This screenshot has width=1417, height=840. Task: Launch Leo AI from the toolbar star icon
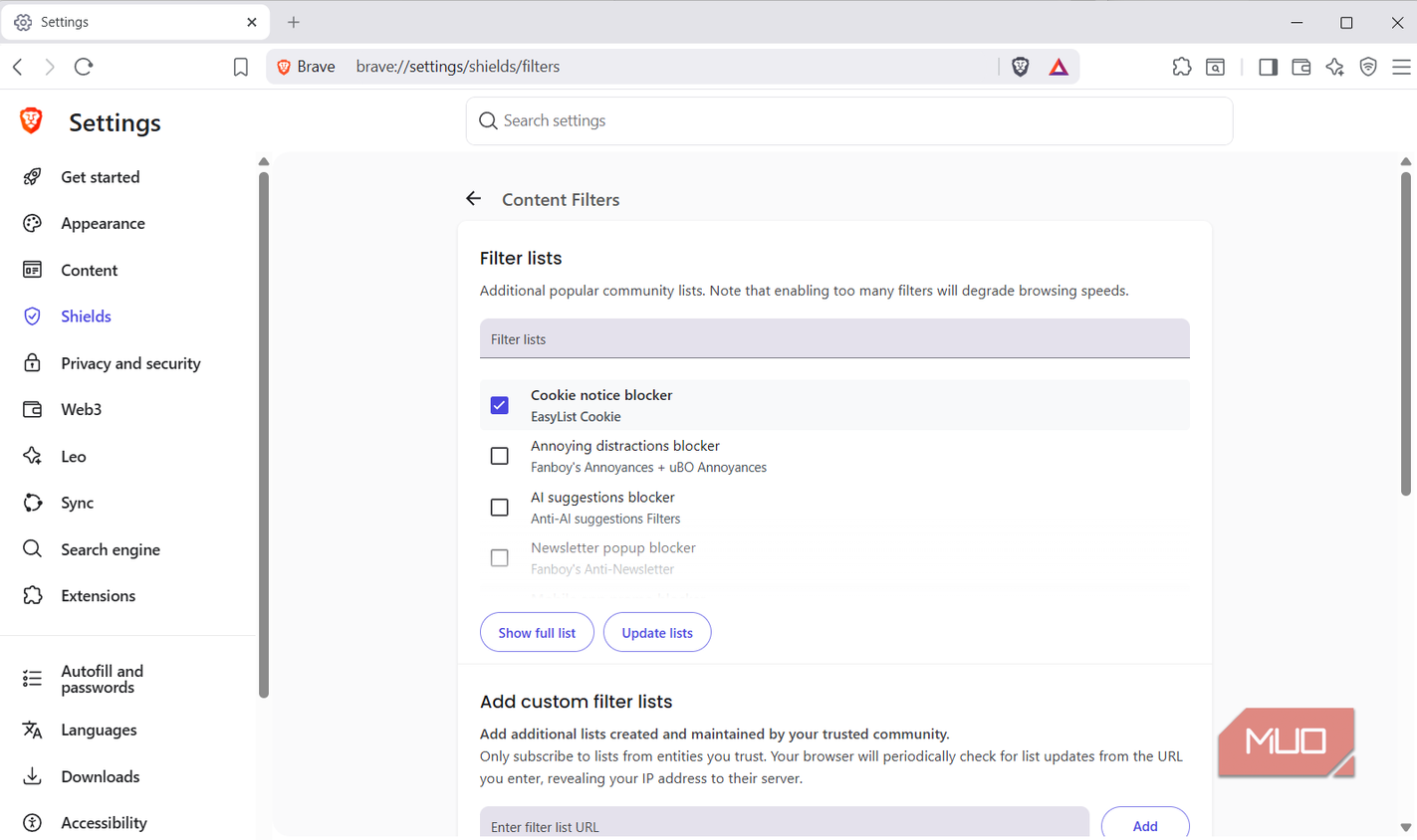pos(1334,67)
